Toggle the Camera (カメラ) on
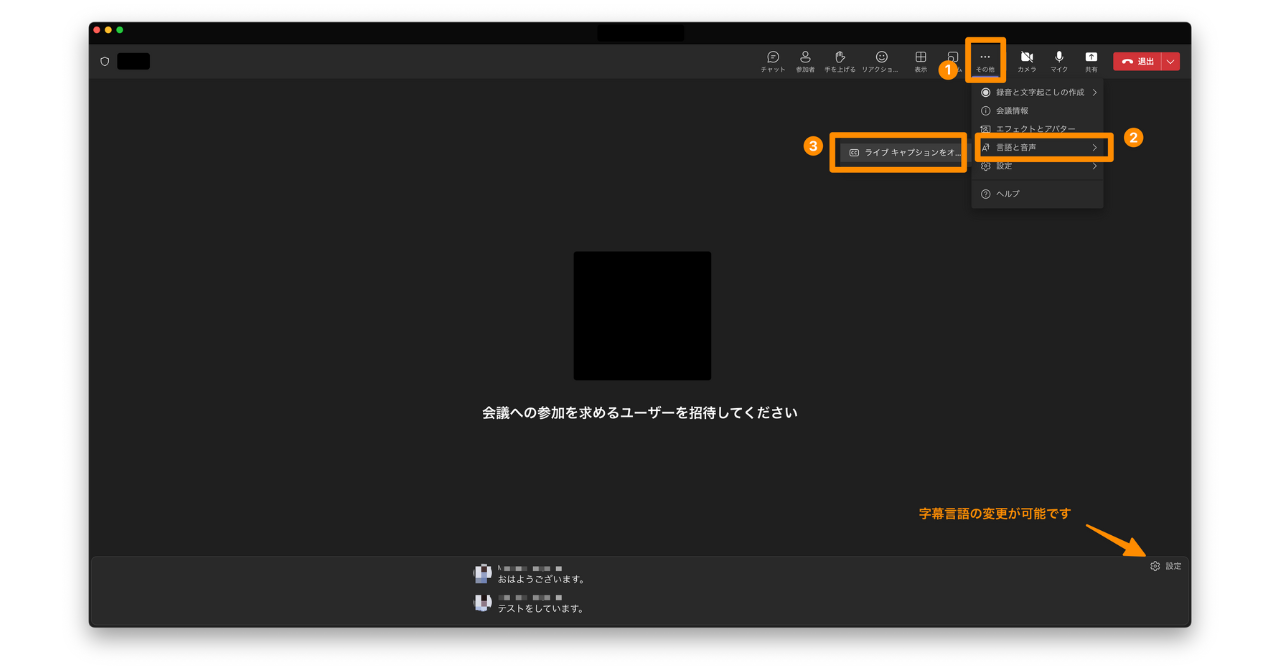 pyautogui.click(x=1027, y=60)
